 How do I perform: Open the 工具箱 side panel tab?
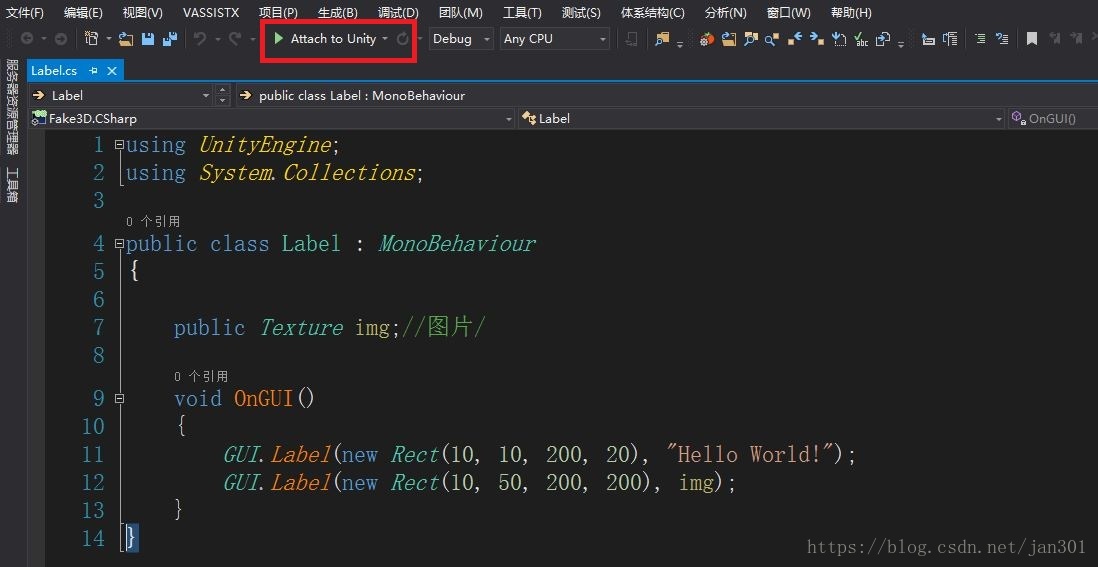[12, 186]
